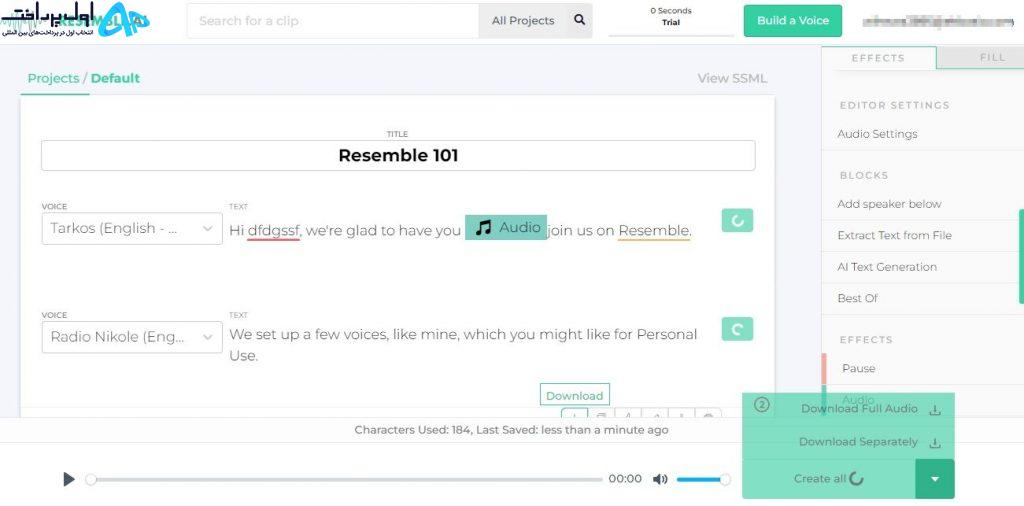
Task: Click the 0 Seconds Trial indicator
Action: (671, 17)
